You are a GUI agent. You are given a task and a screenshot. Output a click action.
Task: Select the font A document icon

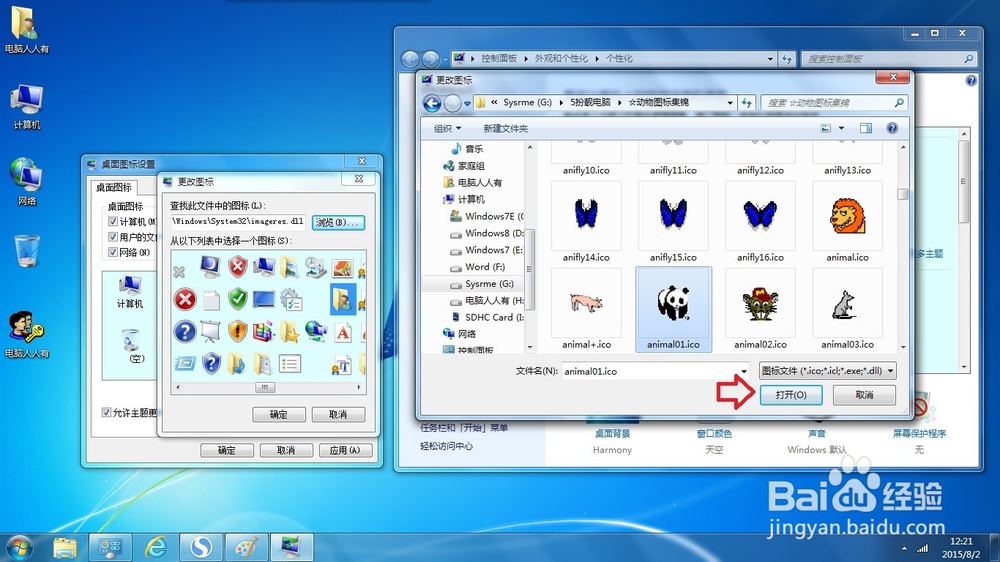pyautogui.click(x=343, y=332)
